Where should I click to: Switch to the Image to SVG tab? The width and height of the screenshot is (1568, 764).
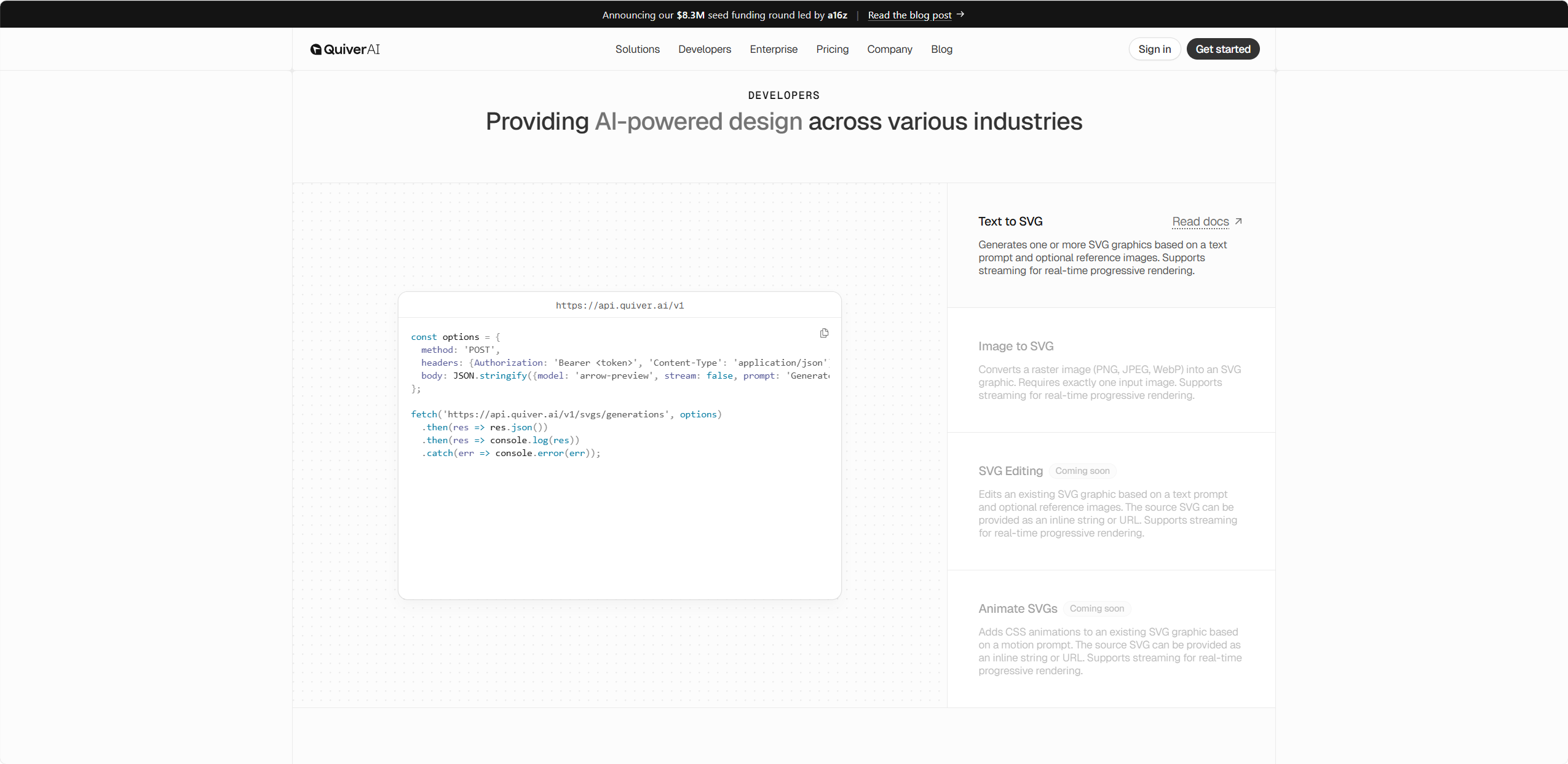pyautogui.click(x=1111, y=370)
